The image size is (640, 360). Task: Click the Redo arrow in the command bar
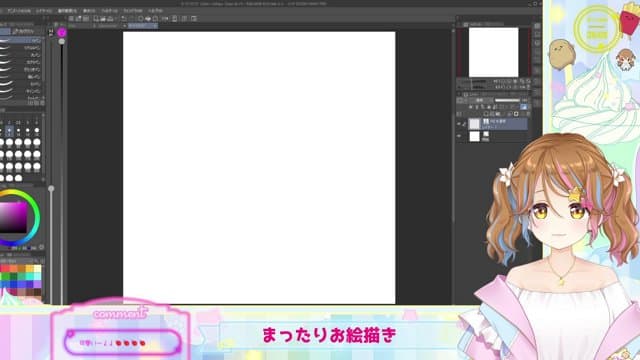(x=130, y=19)
